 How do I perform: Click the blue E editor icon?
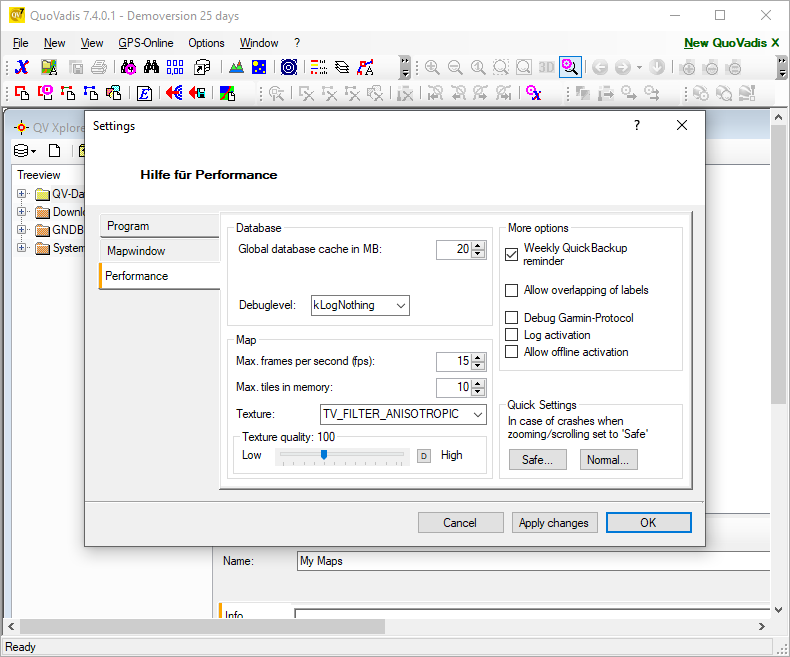point(144,93)
